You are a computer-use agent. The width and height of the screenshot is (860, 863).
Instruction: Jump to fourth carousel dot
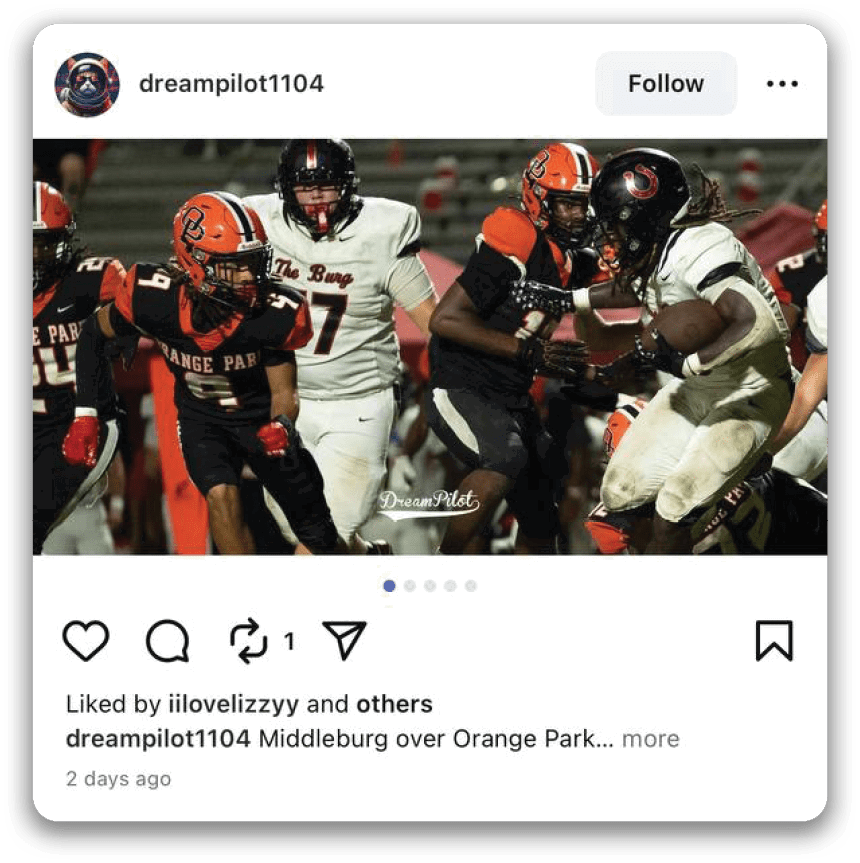coord(450,586)
